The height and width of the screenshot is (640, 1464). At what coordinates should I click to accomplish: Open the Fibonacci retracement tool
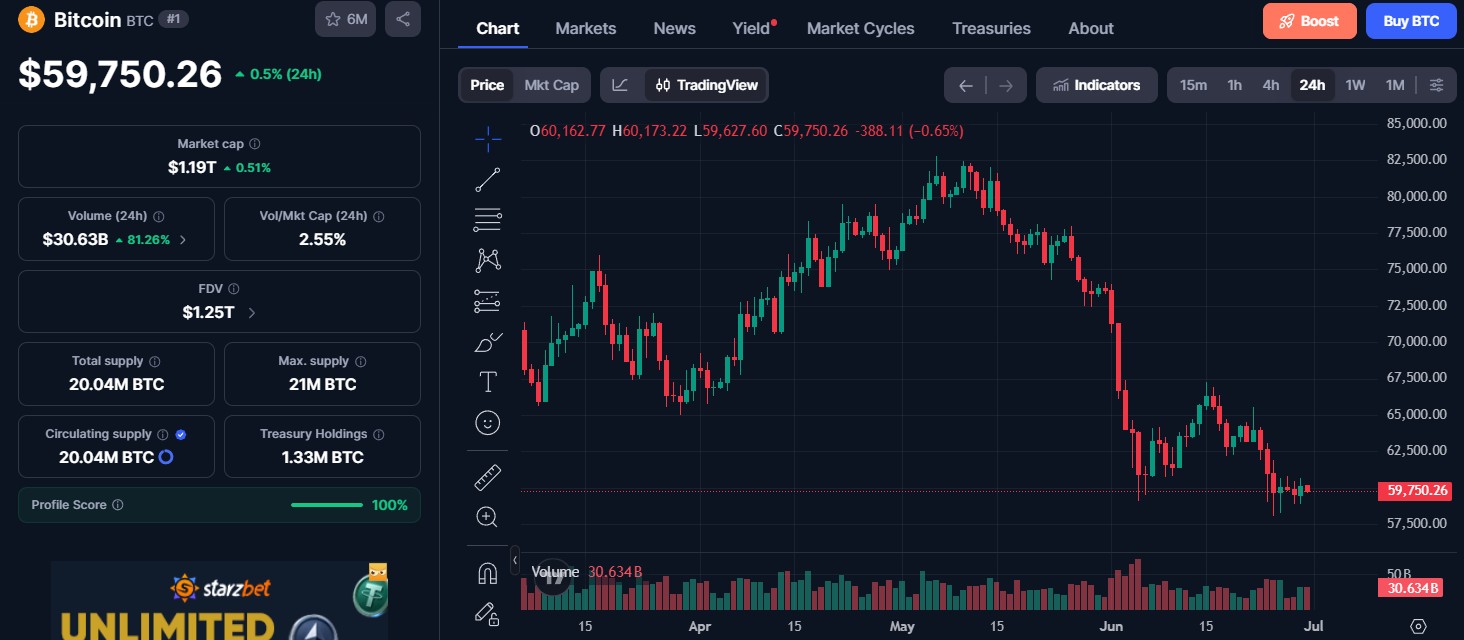click(488, 219)
